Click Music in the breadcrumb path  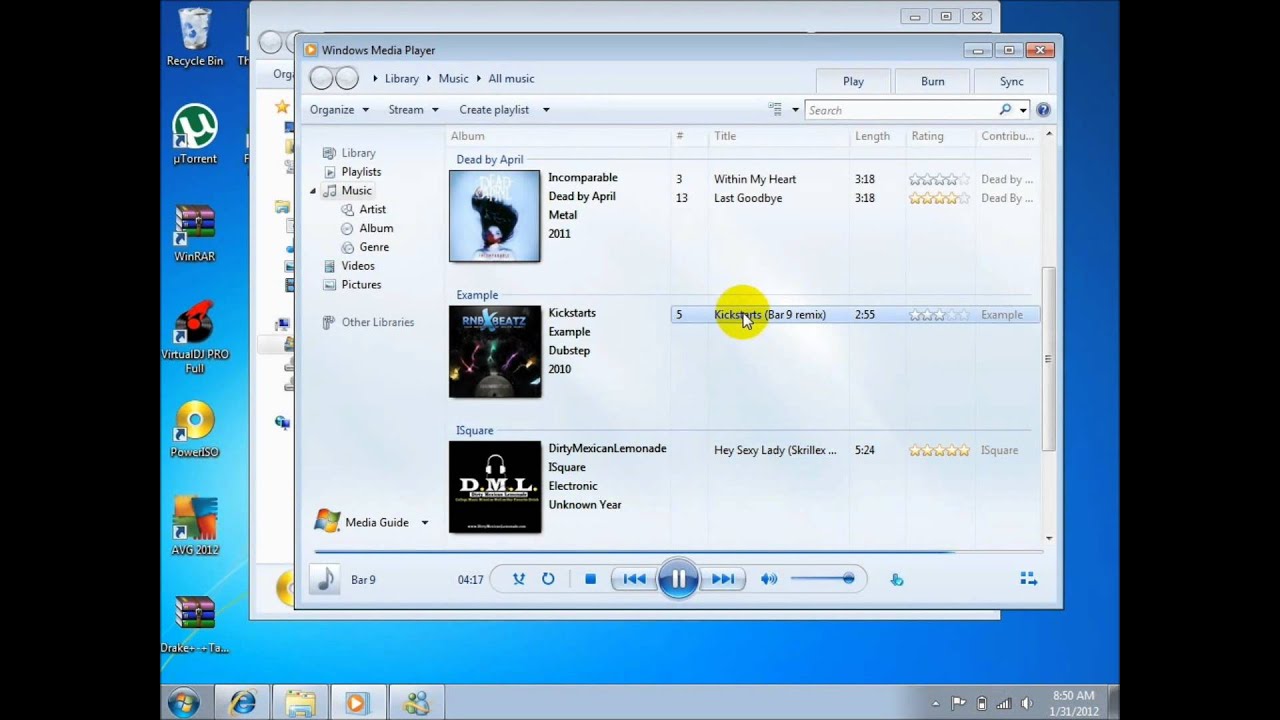(453, 79)
